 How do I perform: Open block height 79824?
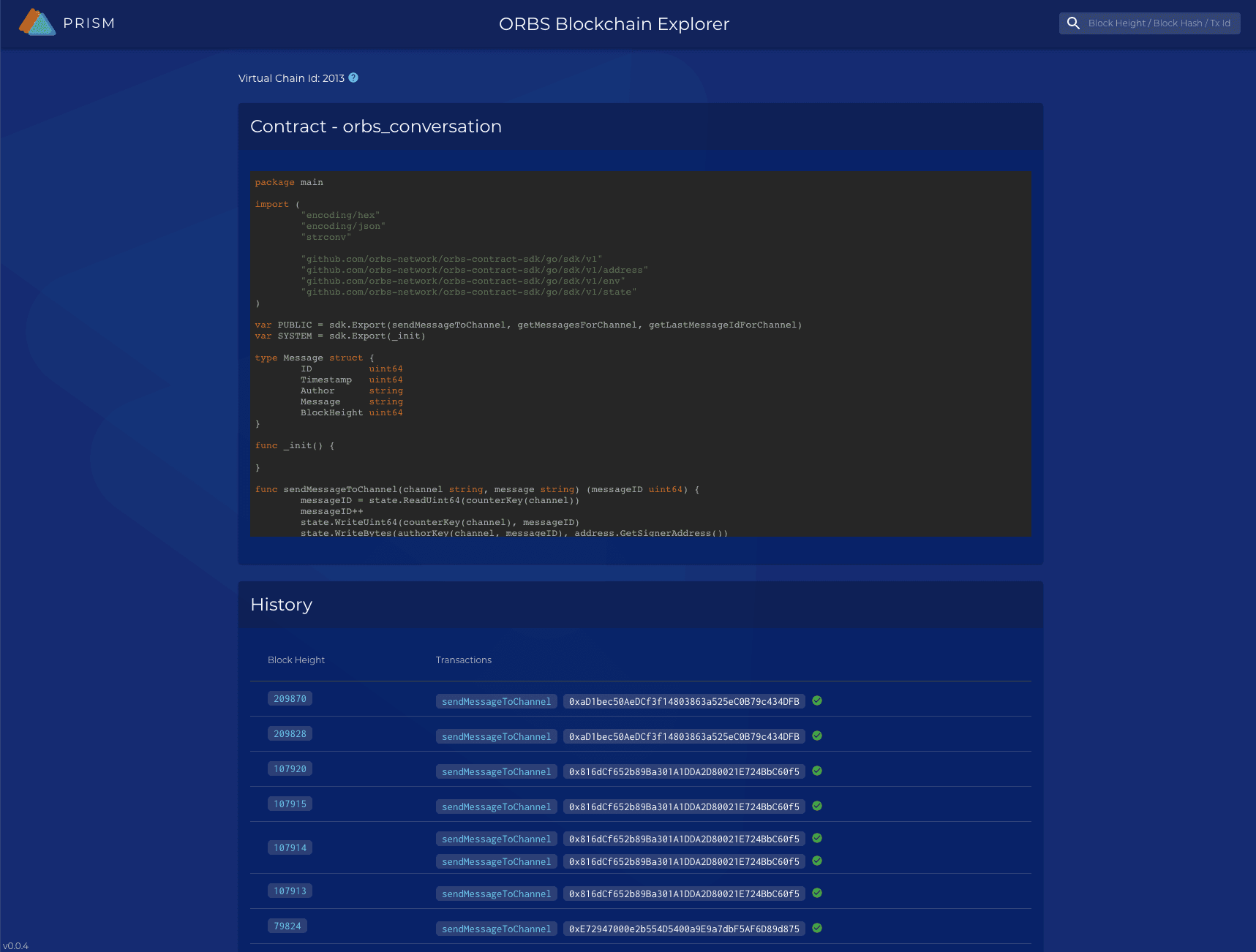coord(287,926)
